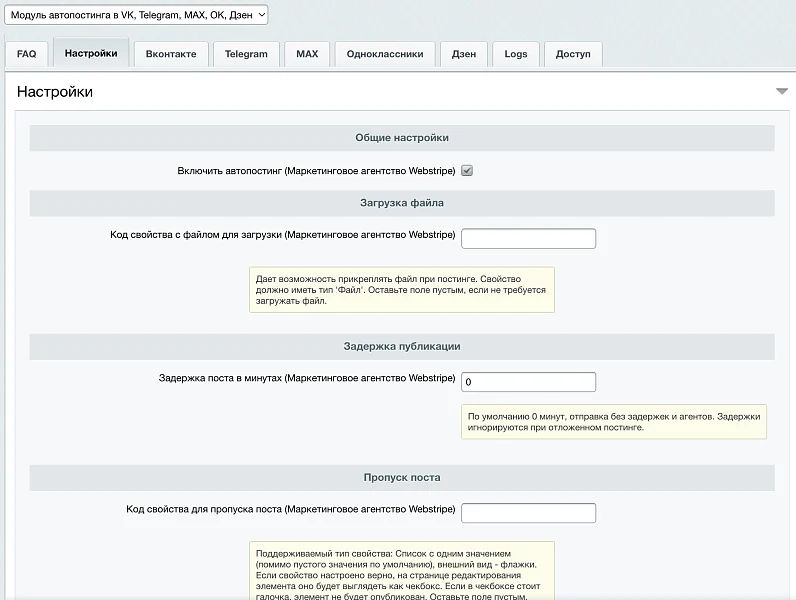796x600 pixels.
Task: Switch to the Telegram tab
Action: tap(246, 54)
